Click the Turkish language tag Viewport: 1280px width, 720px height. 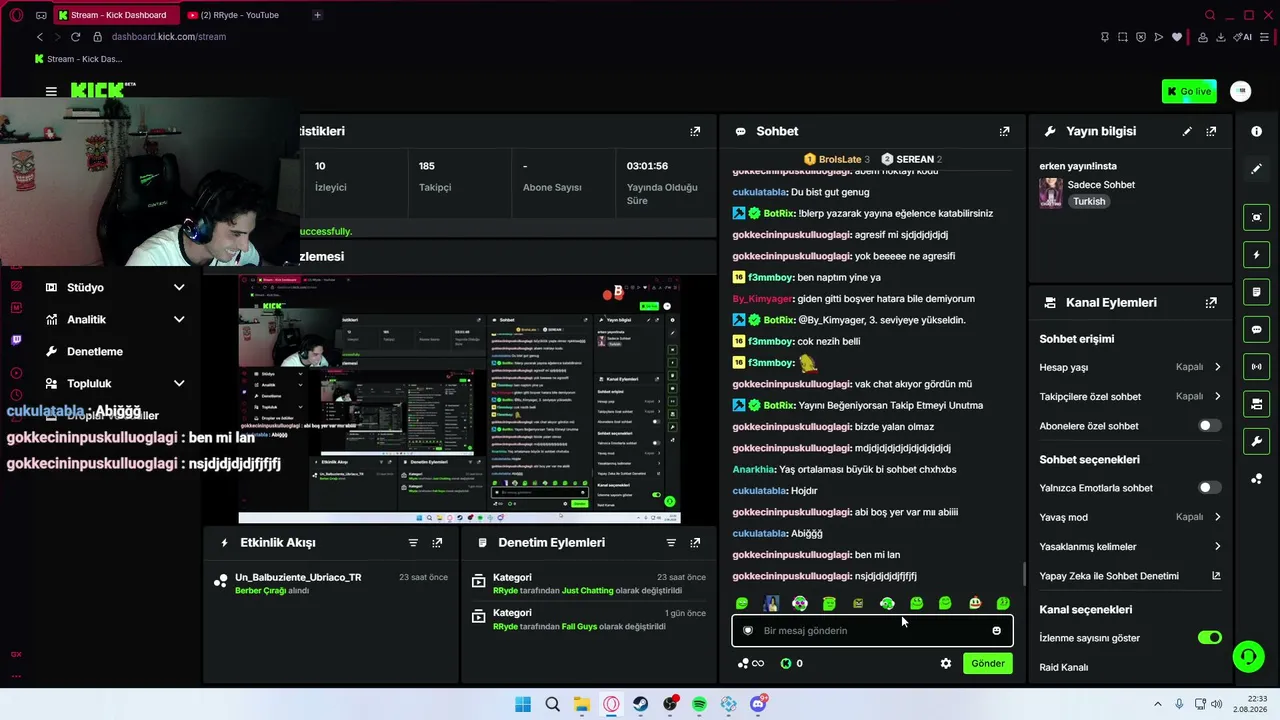pyautogui.click(x=1089, y=201)
